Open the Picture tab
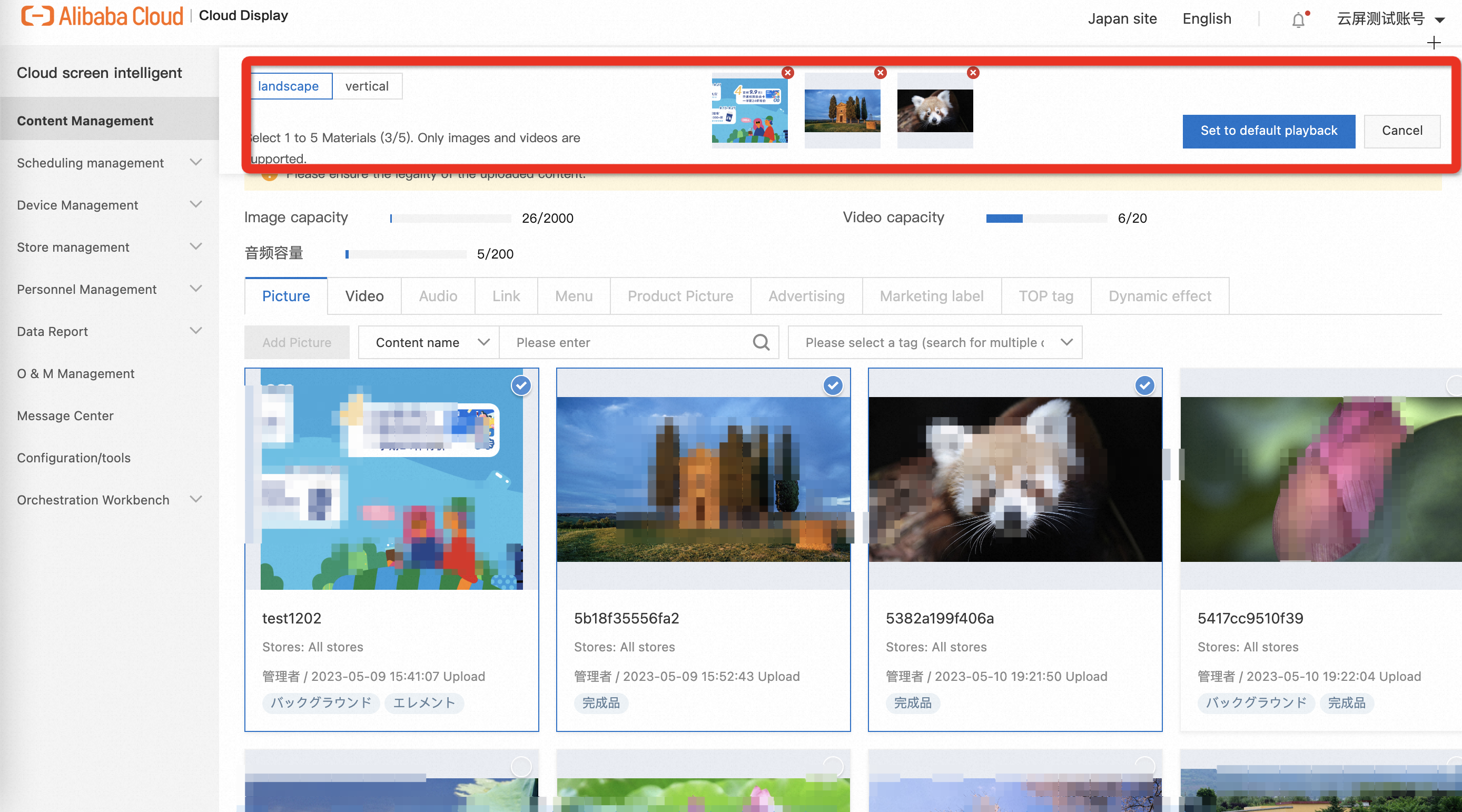 click(286, 295)
